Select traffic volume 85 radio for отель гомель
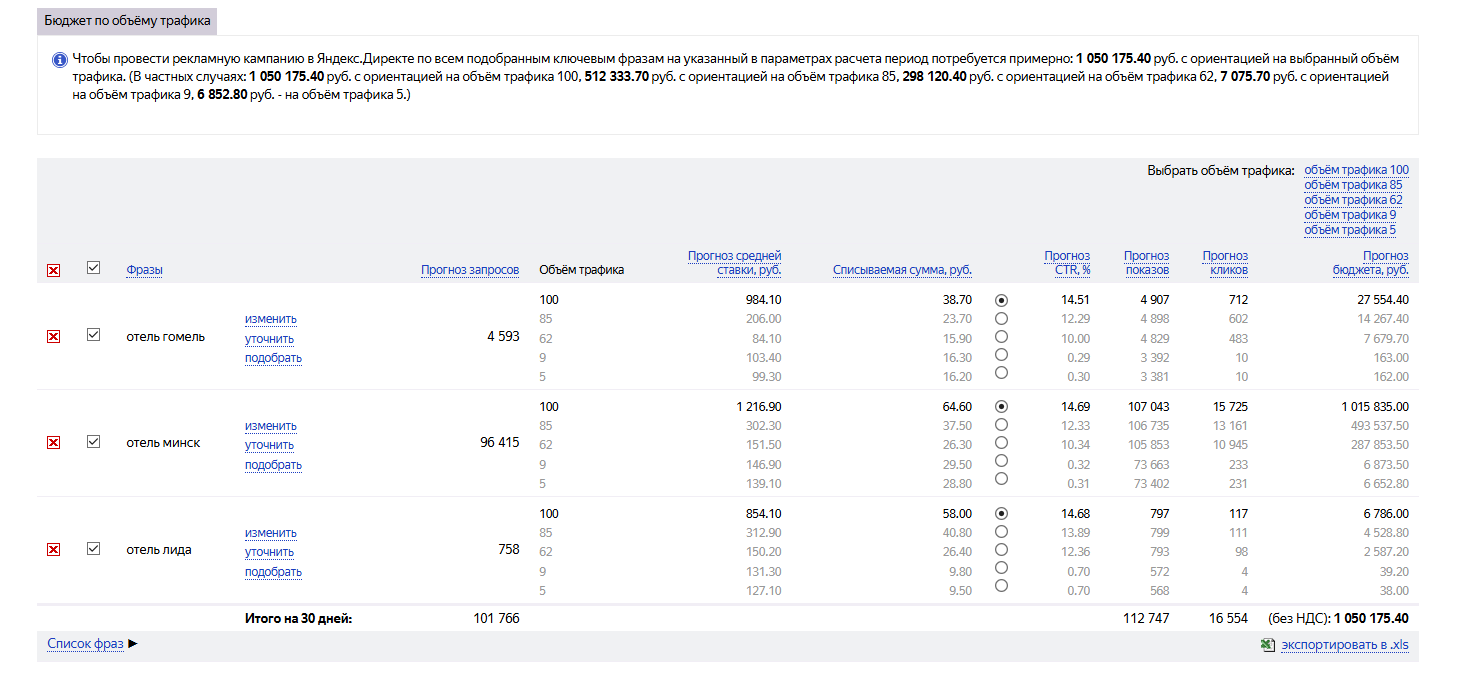 coord(1001,318)
